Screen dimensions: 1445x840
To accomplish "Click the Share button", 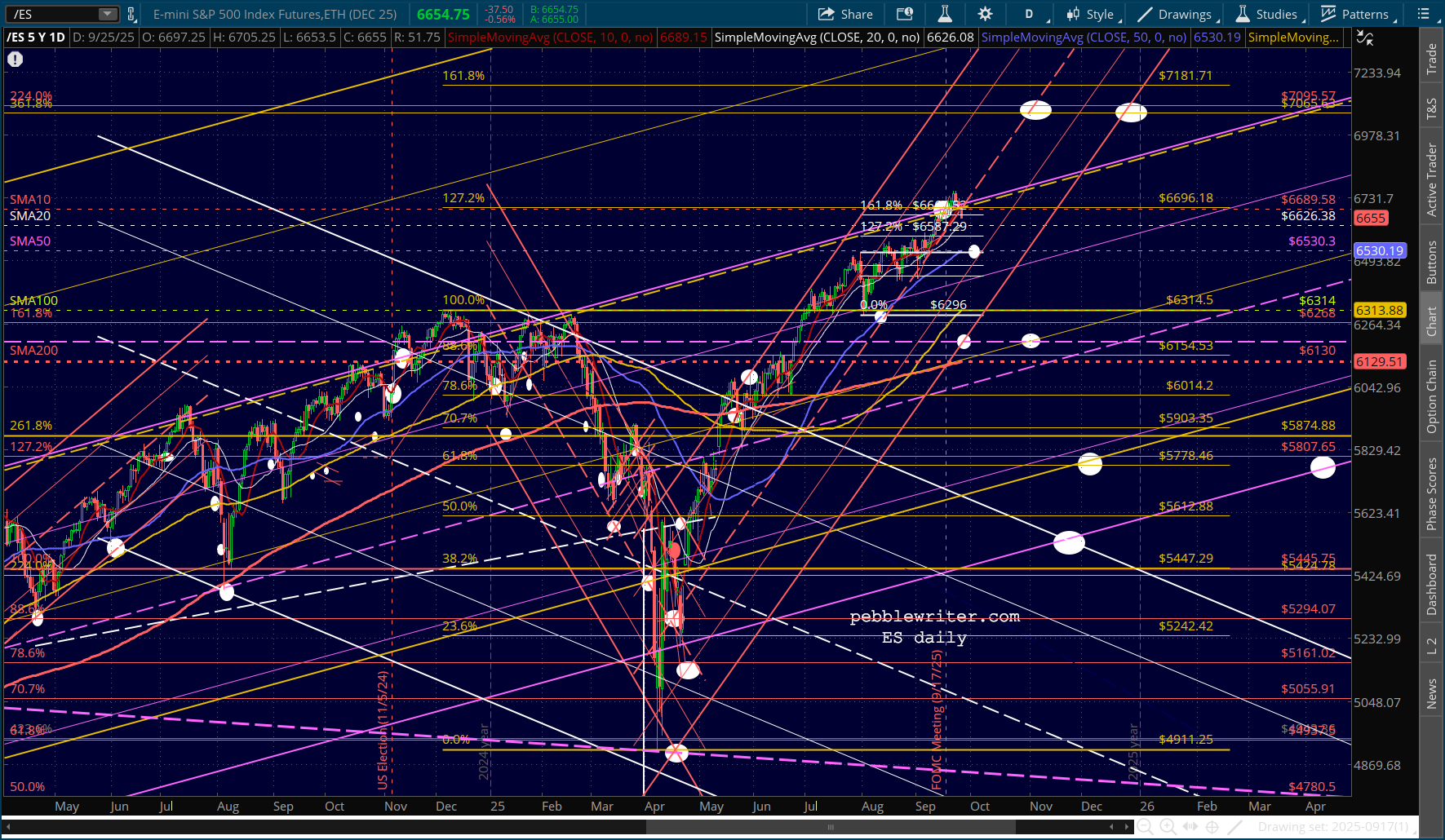I will tap(845, 14).
